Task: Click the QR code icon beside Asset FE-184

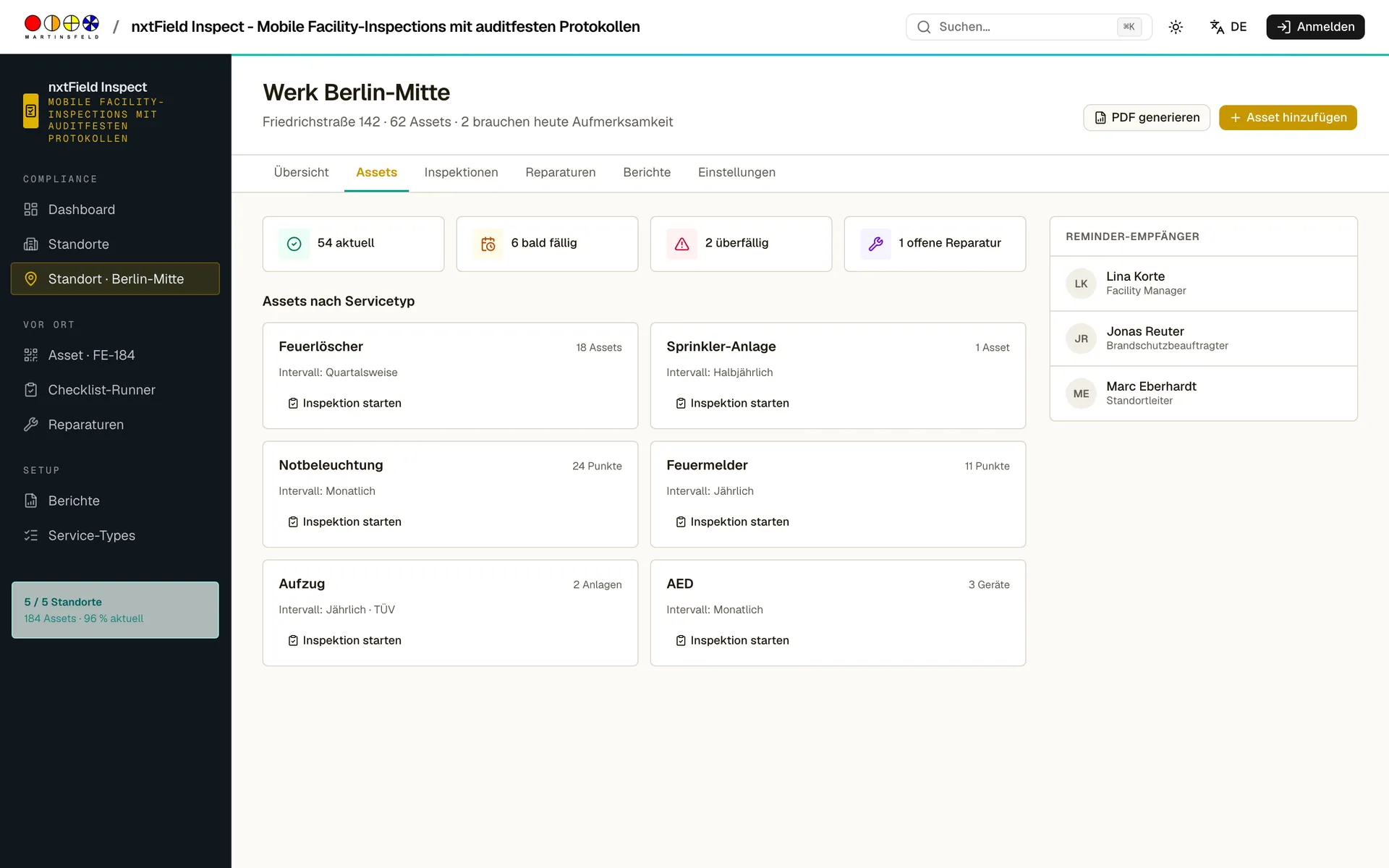Action: 30,355
